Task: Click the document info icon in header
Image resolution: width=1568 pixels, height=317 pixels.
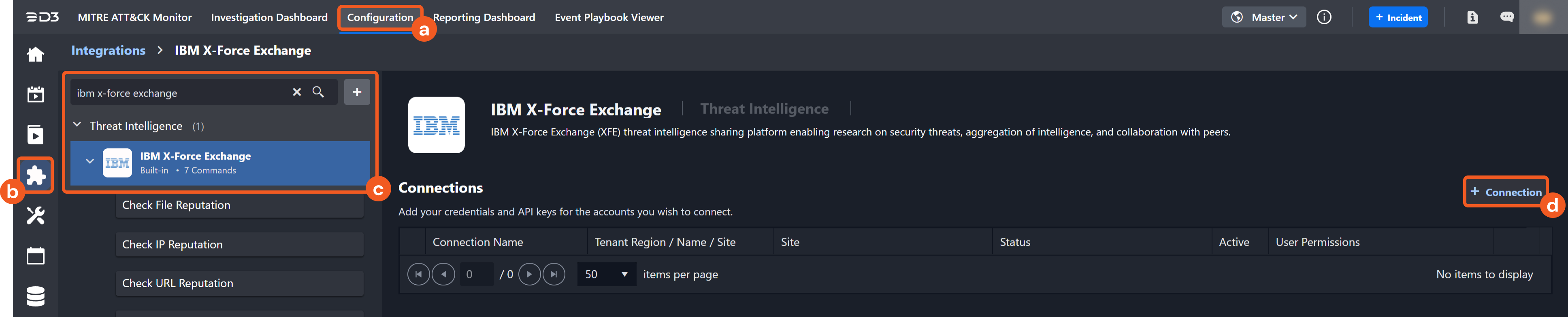Action: tap(1472, 18)
